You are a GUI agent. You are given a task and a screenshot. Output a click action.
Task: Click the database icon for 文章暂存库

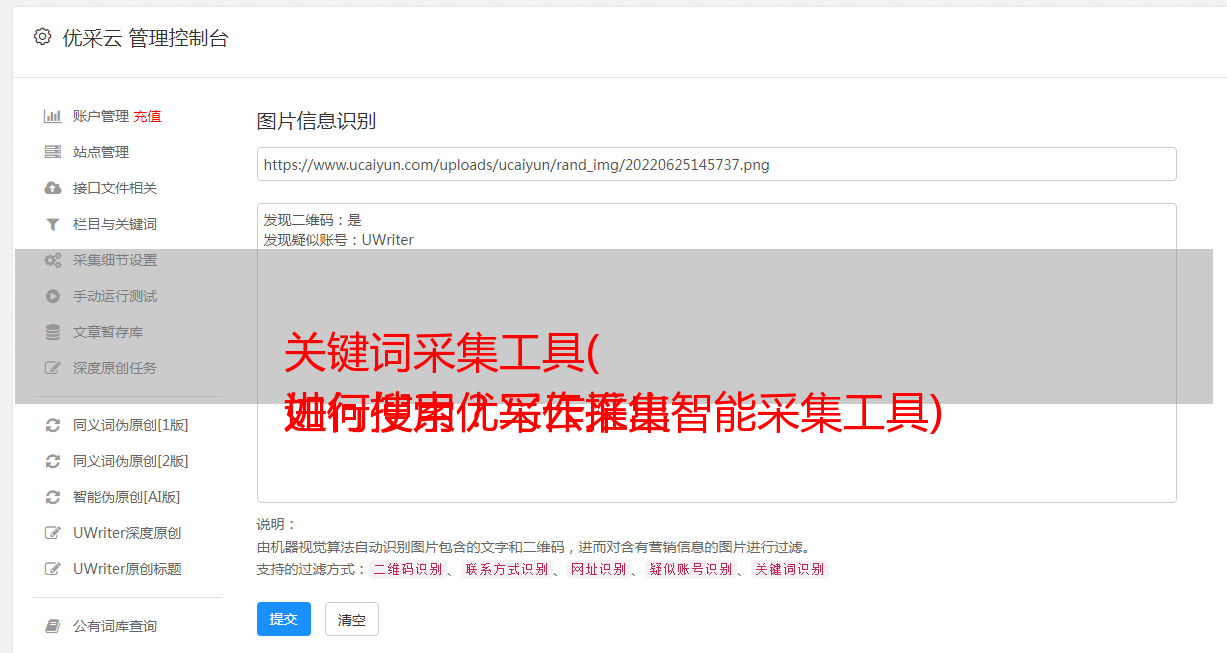pyautogui.click(x=53, y=332)
